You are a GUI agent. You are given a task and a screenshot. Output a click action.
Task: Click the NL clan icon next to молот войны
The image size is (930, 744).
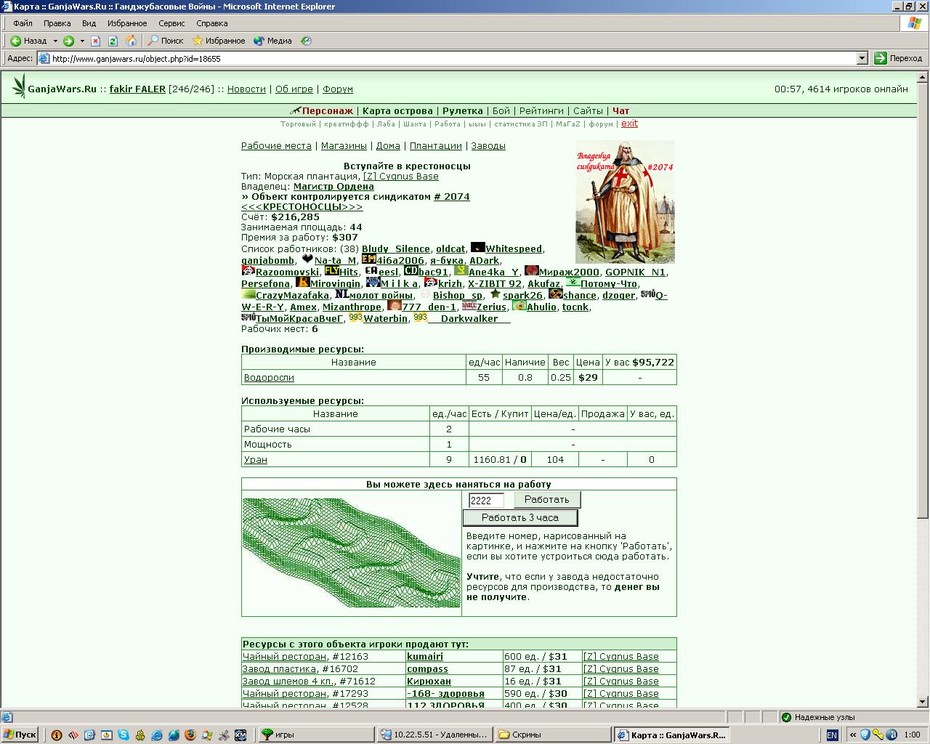[x=342, y=294]
